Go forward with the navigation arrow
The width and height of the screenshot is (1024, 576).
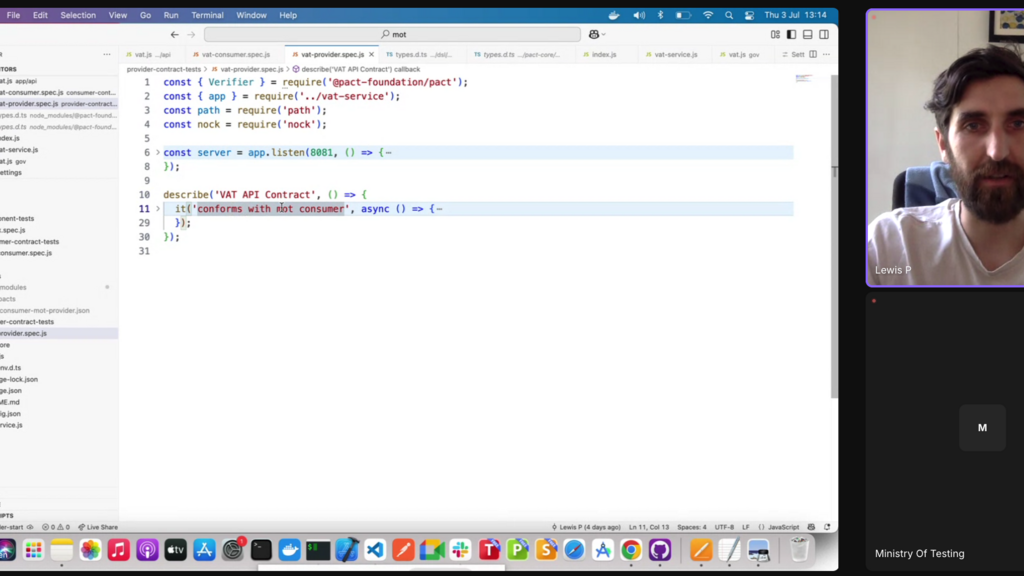click(191, 35)
